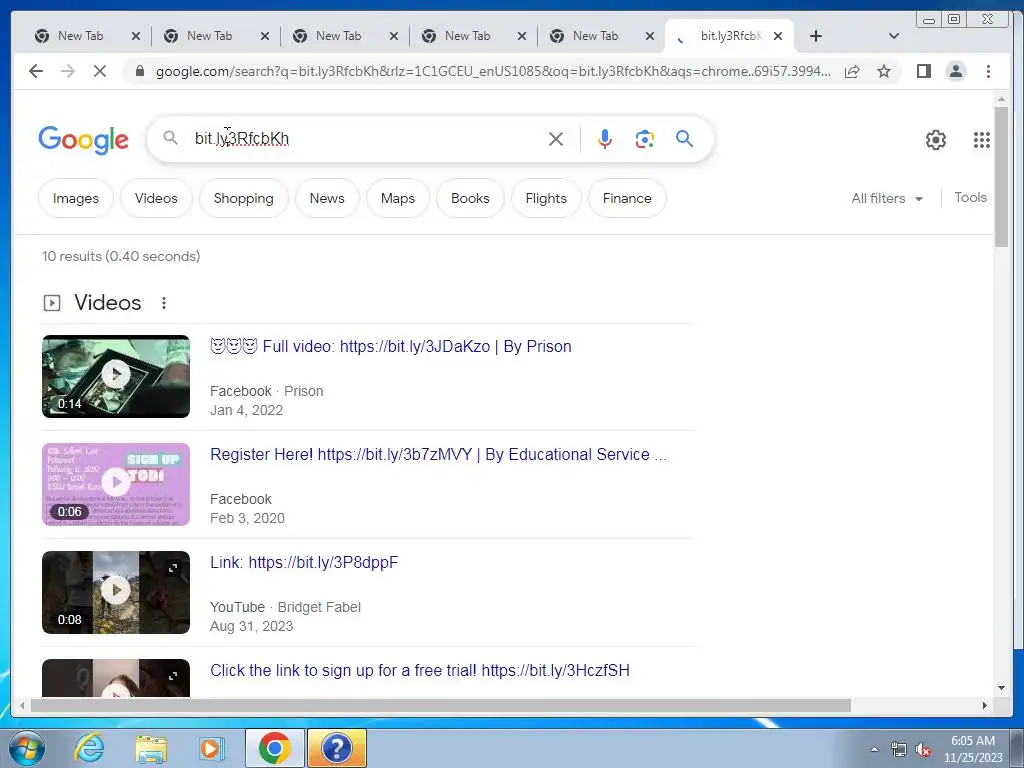Stop loading the page
Image resolution: width=1024 pixels, height=768 pixels.
coord(99,71)
